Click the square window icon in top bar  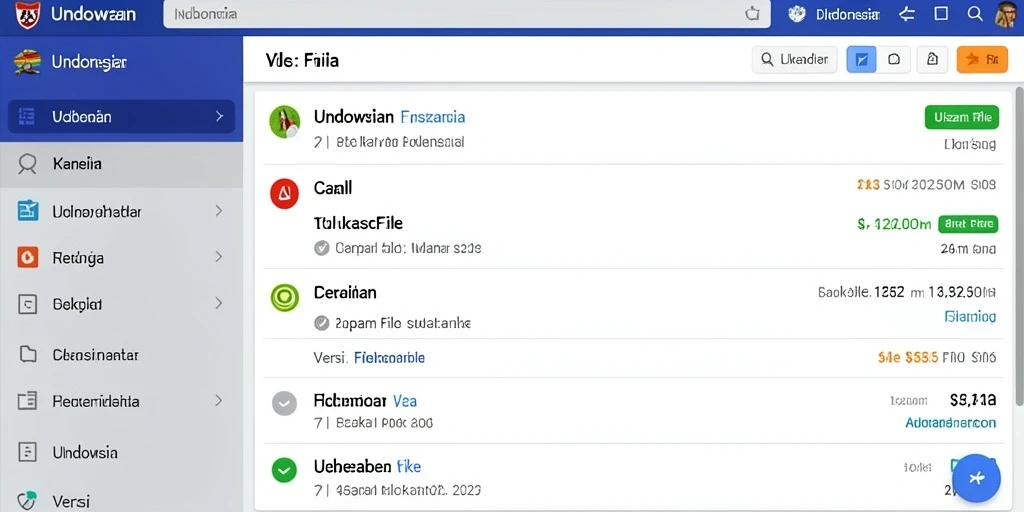click(x=941, y=14)
